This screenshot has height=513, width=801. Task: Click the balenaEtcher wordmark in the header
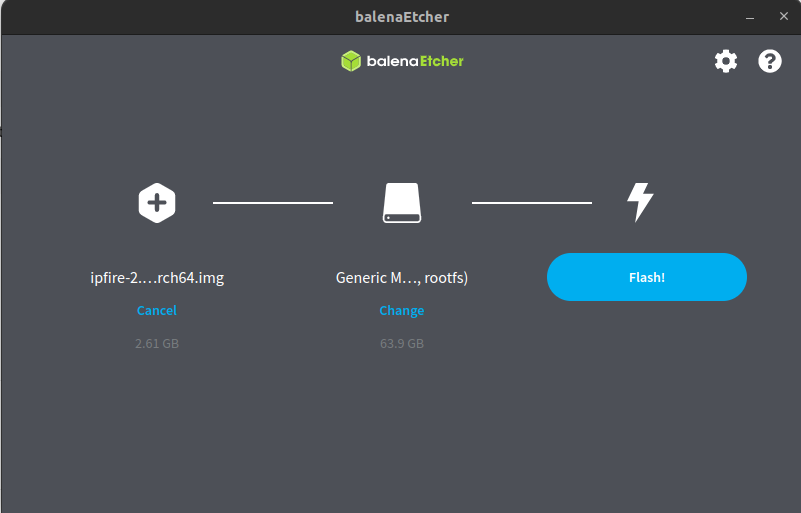click(x=414, y=61)
